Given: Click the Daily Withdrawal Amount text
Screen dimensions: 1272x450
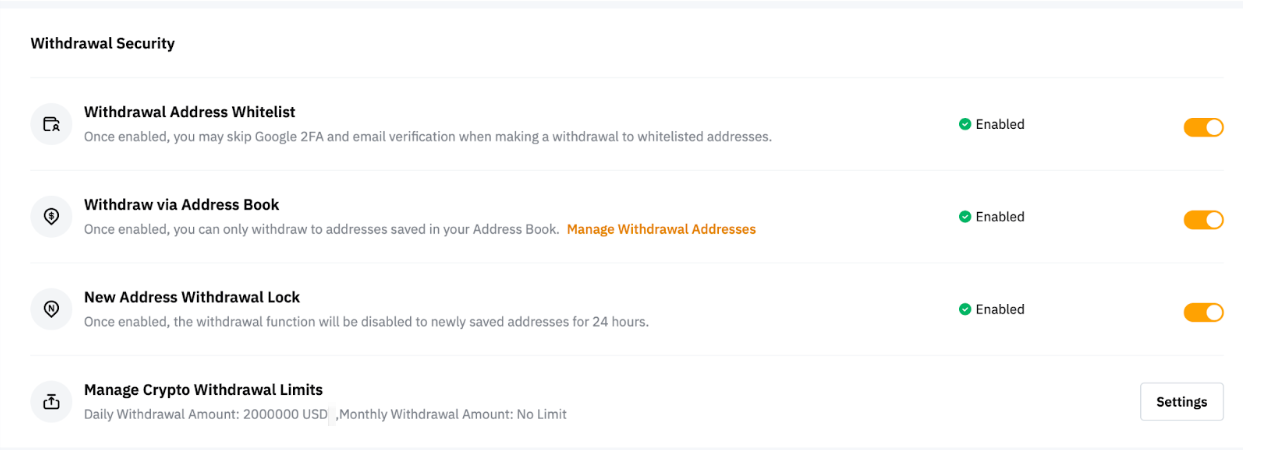Looking at the screenshot, I should tap(206, 414).
